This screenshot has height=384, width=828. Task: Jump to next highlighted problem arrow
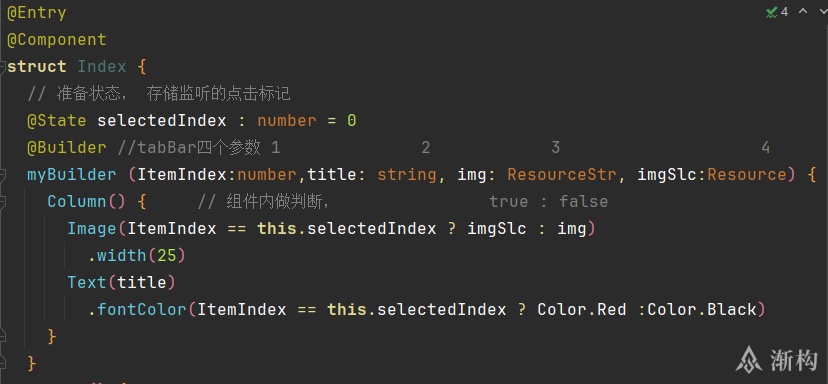(823, 11)
